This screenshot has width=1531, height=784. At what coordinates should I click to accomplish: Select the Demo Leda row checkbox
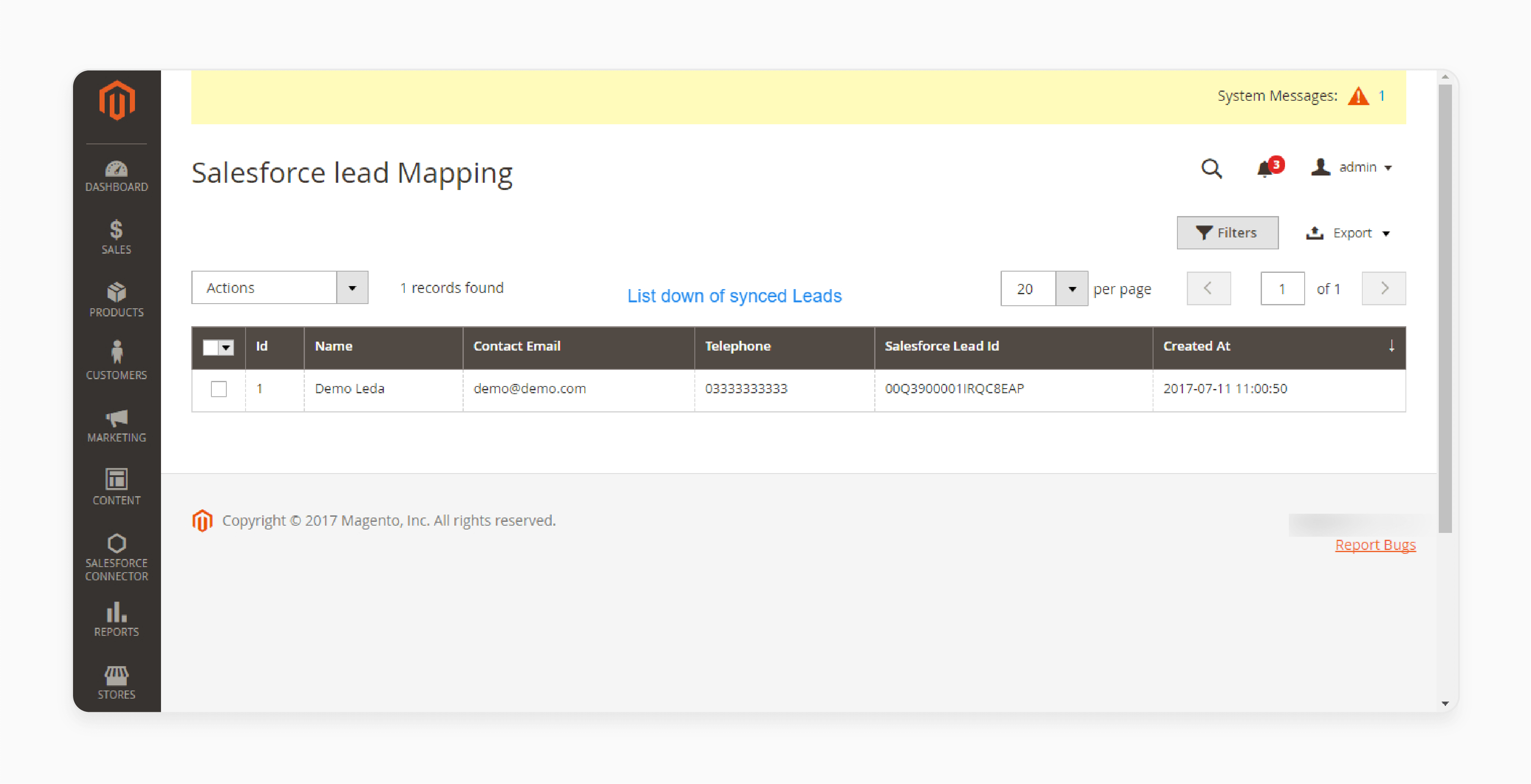(219, 389)
